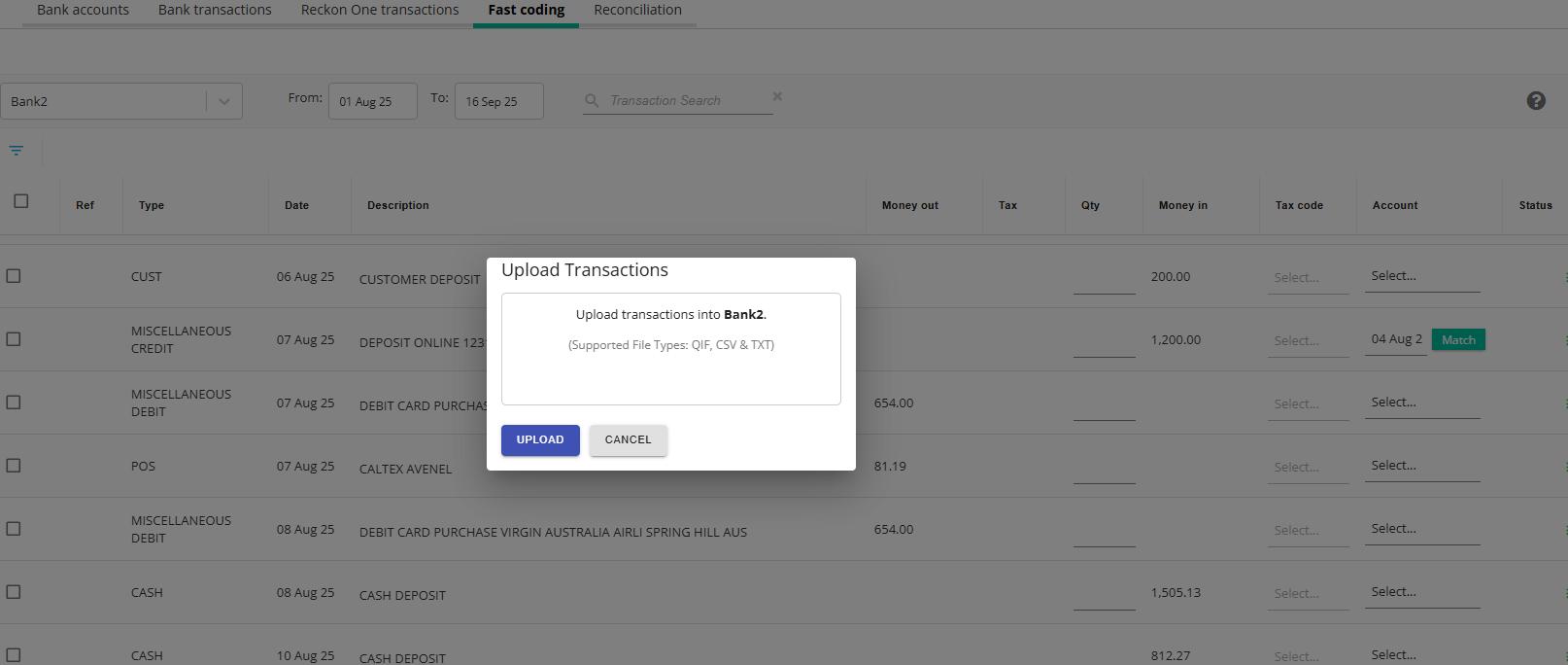Open Account Select for 1,505.13 cash deposit
Screen dimensions: 1568x665
(x=1422, y=592)
